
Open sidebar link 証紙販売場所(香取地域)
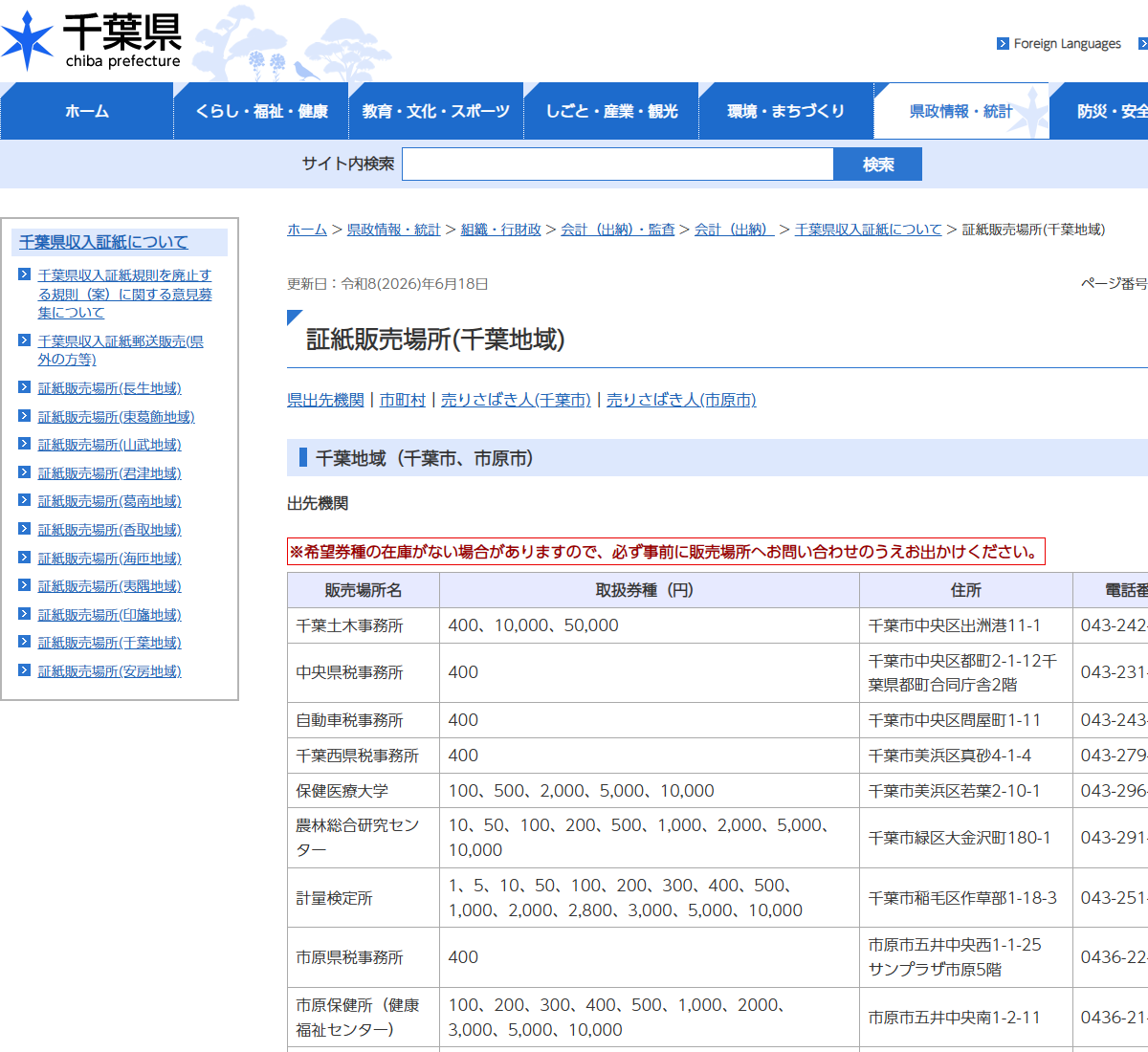pos(110,529)
